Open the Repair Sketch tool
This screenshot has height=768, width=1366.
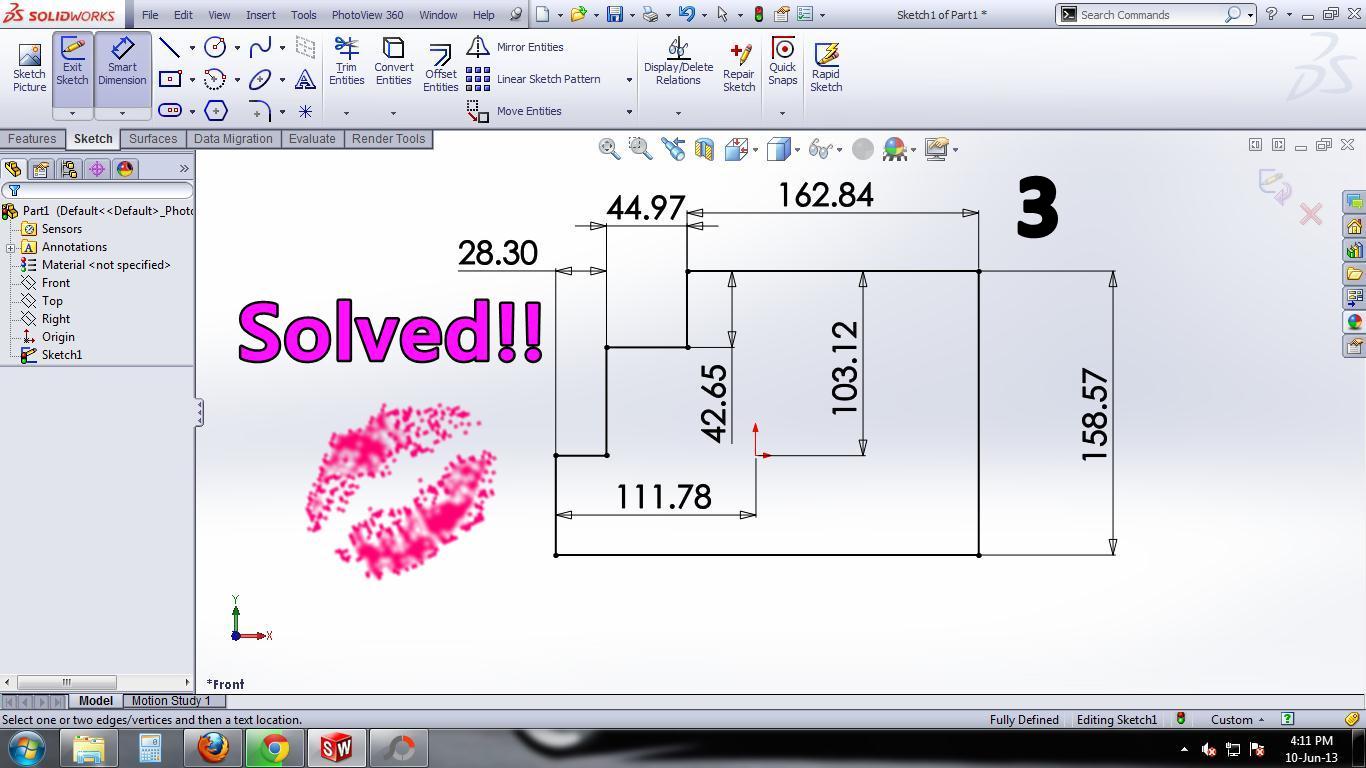tap(739, 67)
